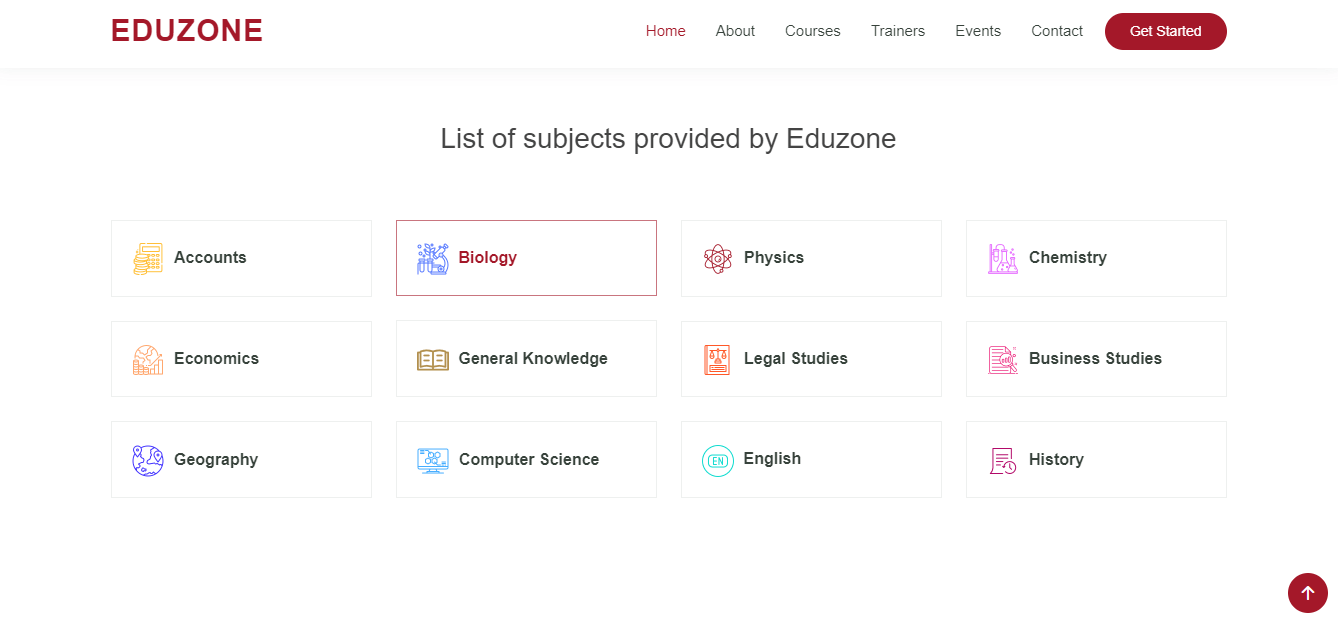Go to the Trainers menu item
Screen dimensions: 1338x622
[898, 31]
